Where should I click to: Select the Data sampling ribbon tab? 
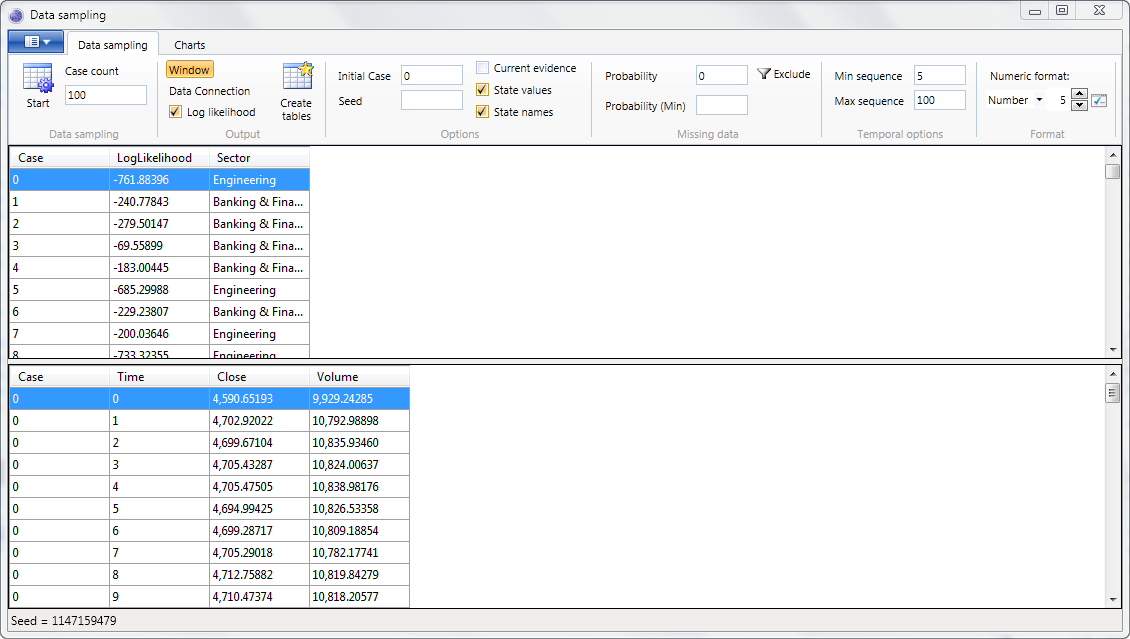pyautogui.click(x=113, y=44)
